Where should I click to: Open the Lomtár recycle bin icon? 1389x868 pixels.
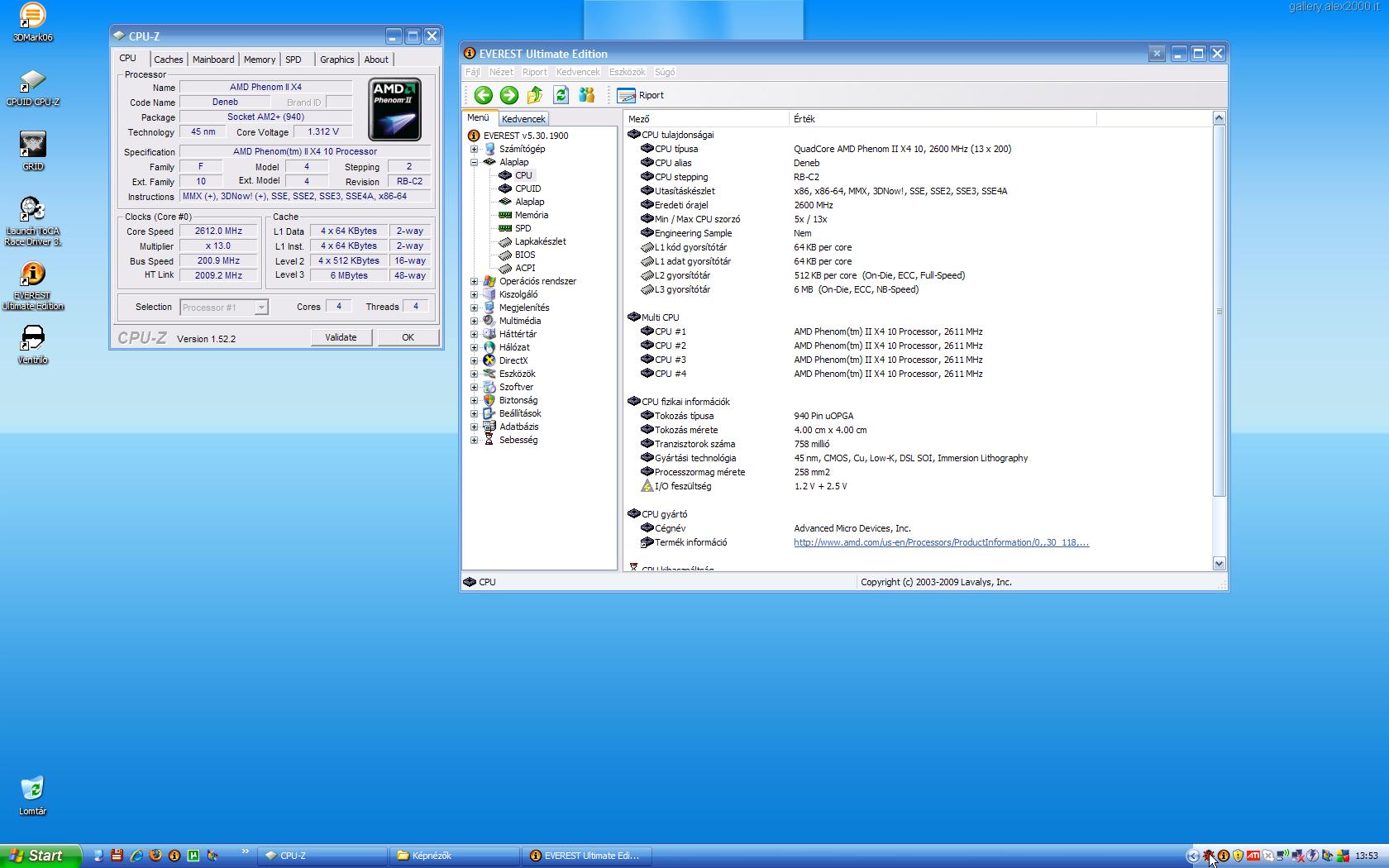[32, 796]
